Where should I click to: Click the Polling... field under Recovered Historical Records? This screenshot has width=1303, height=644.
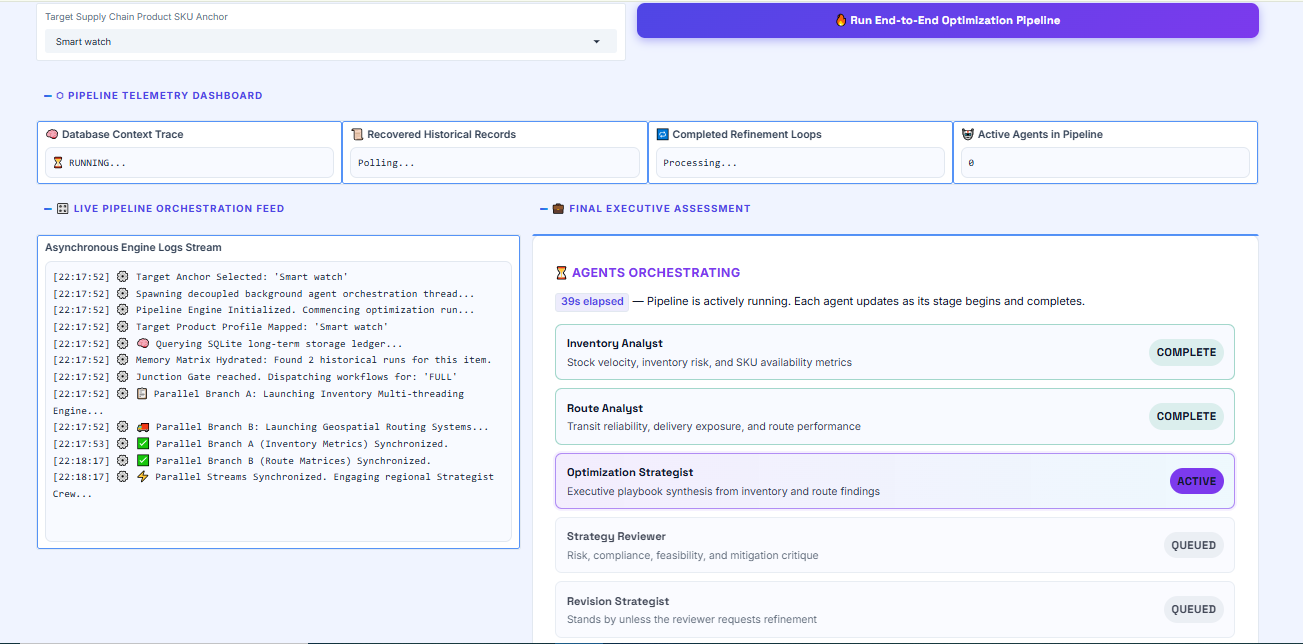point(494,163)
